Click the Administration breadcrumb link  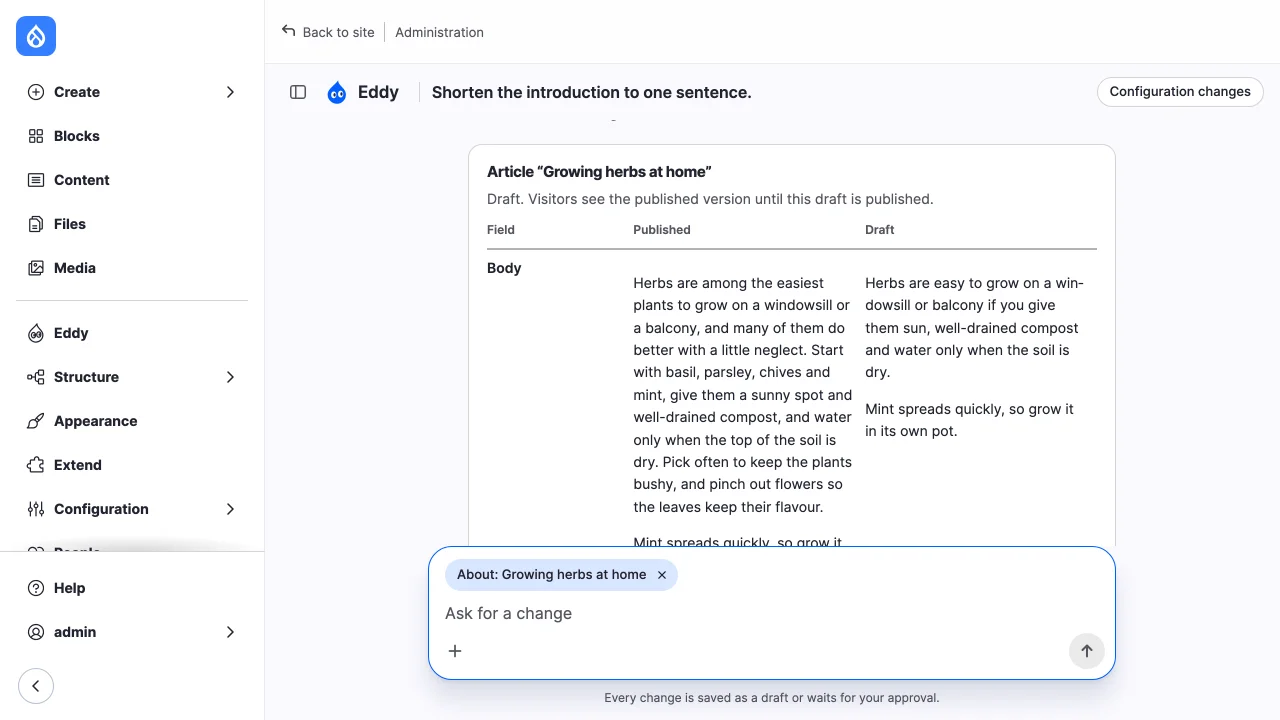click(x=439, y=32)
